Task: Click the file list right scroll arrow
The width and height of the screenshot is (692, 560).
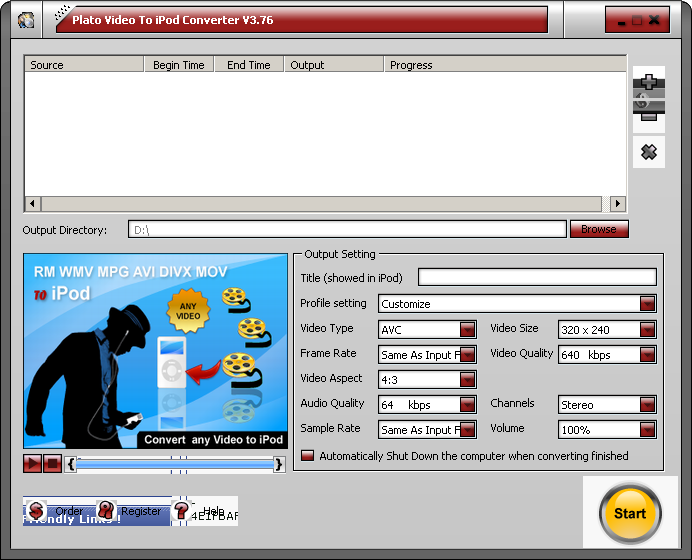Action: tap(618, 203)
